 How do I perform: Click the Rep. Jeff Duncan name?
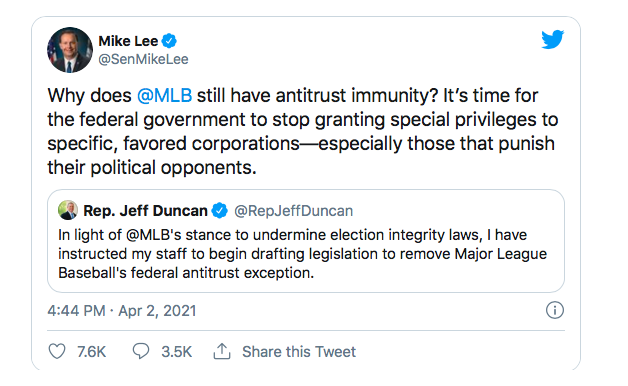pos(145,211)
